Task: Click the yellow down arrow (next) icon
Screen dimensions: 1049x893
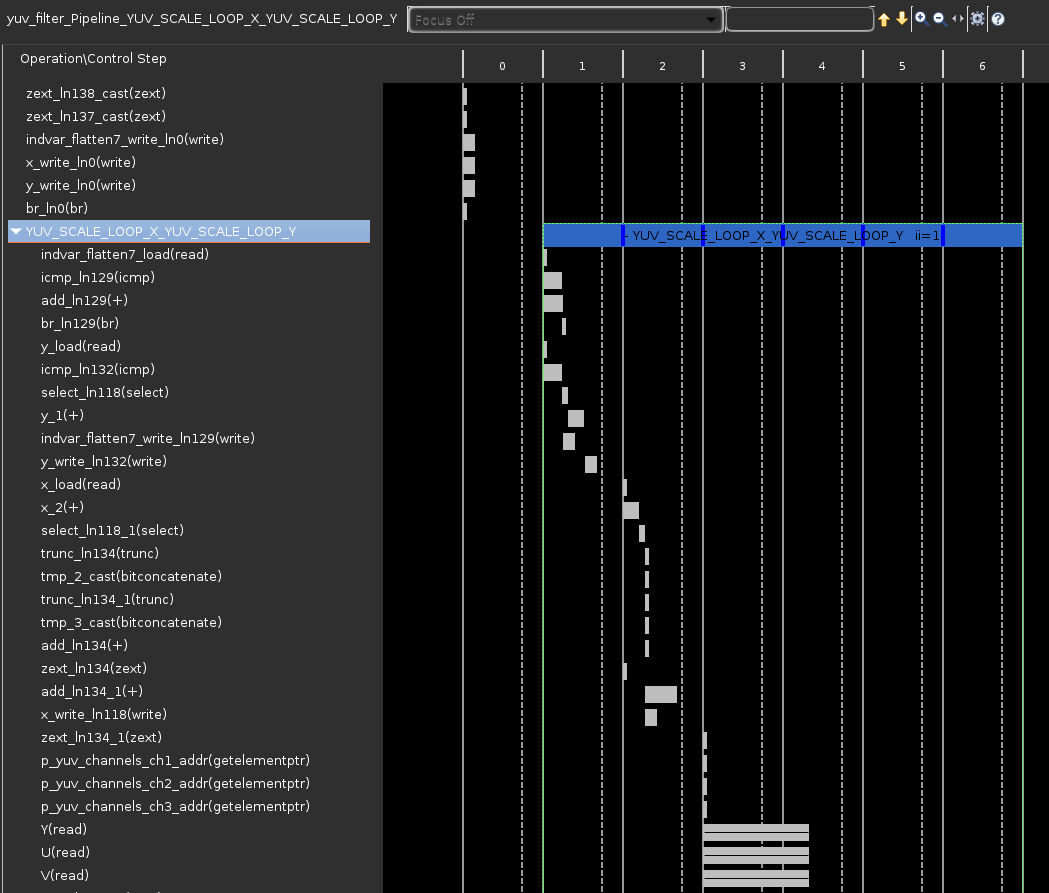Action: click(901, 19)
